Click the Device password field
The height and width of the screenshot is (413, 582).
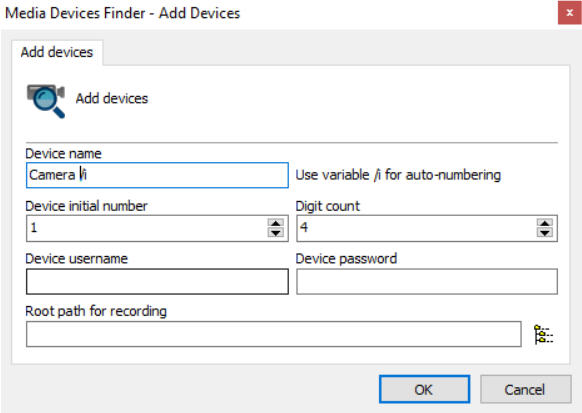coord(427,282)
